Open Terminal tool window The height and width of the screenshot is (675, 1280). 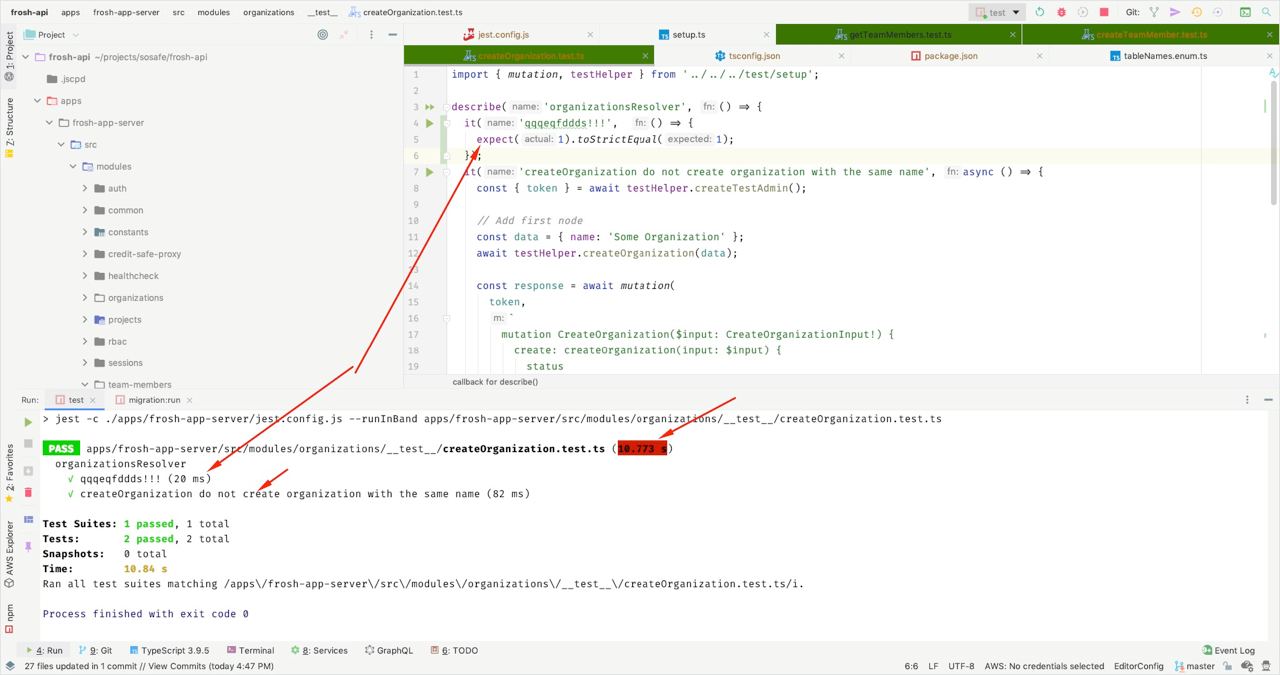[x=250, y=650]
